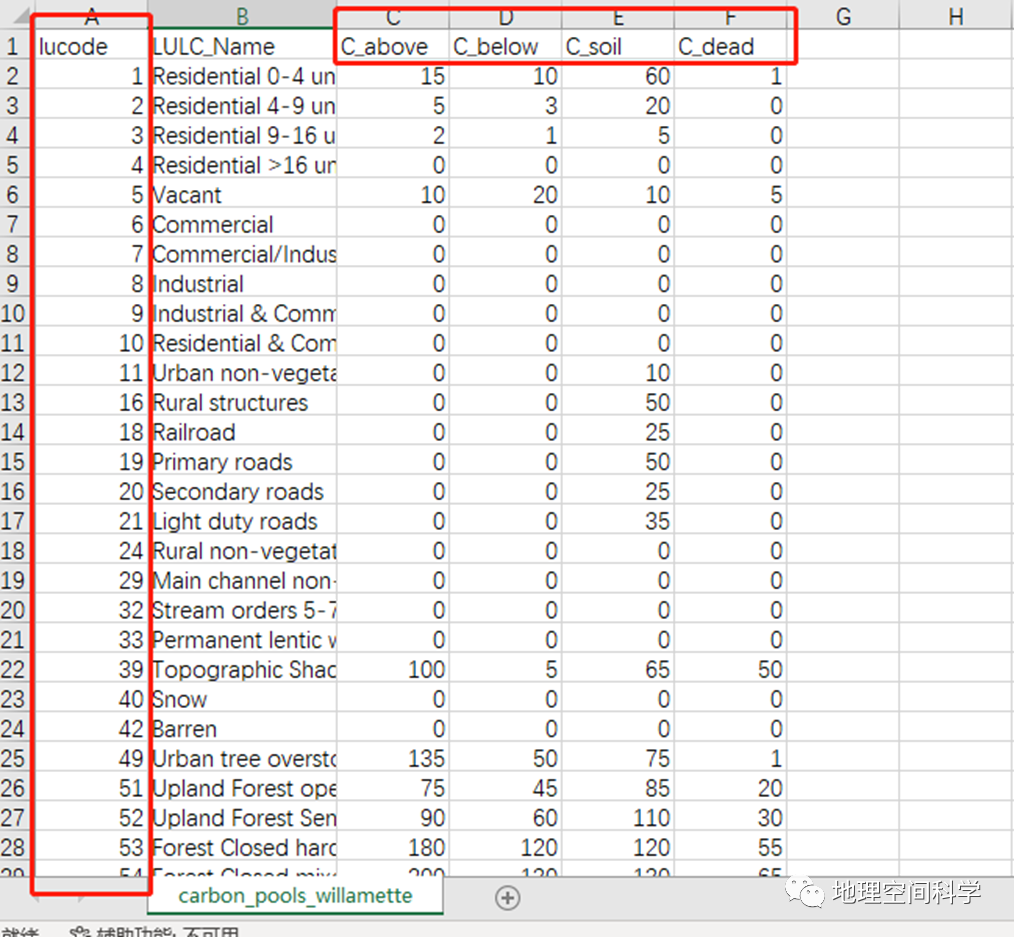Select the Railroad cell
Screen dimensions: 1014x937
click(x=243, y=432)
